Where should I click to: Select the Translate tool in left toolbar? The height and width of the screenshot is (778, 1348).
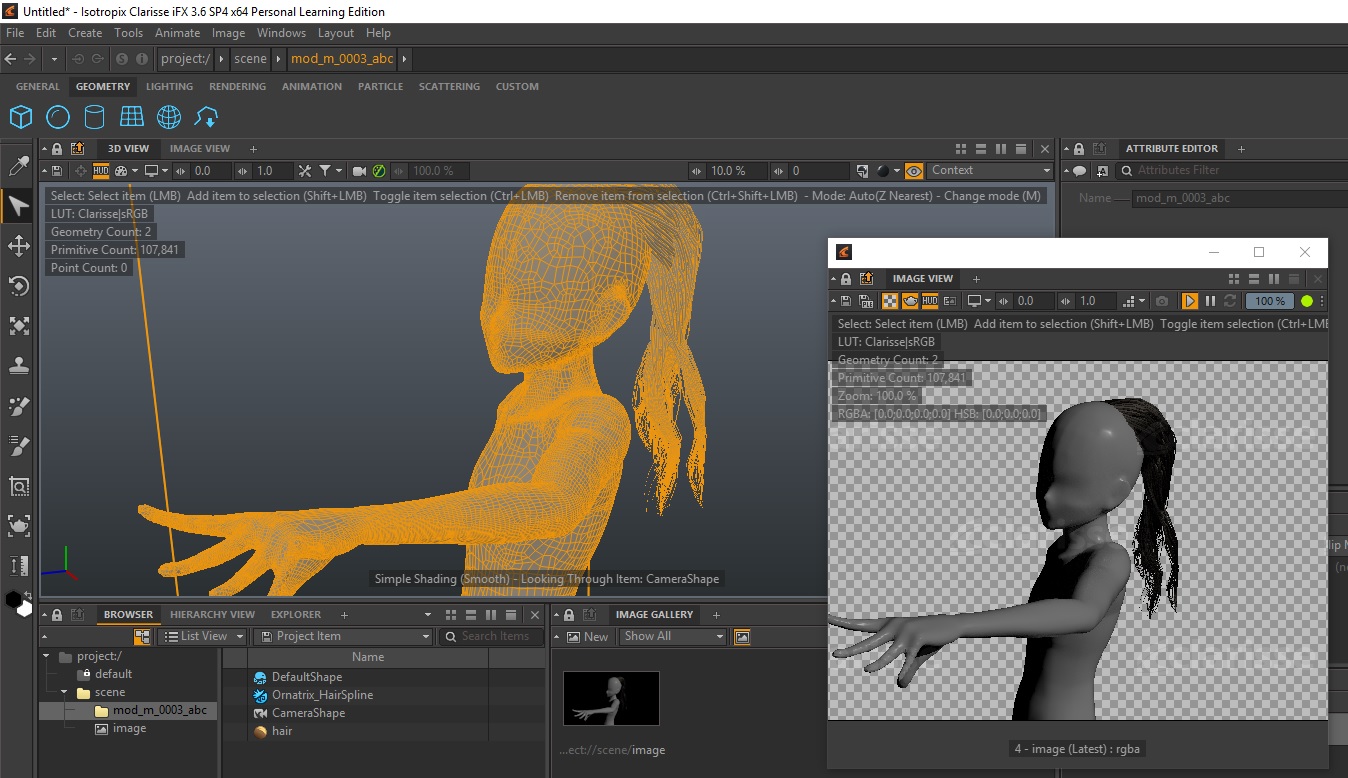[18, 246]
